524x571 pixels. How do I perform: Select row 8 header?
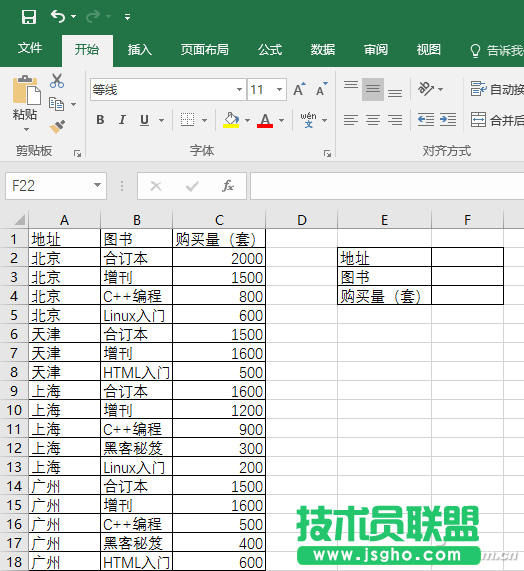(14, 372)
